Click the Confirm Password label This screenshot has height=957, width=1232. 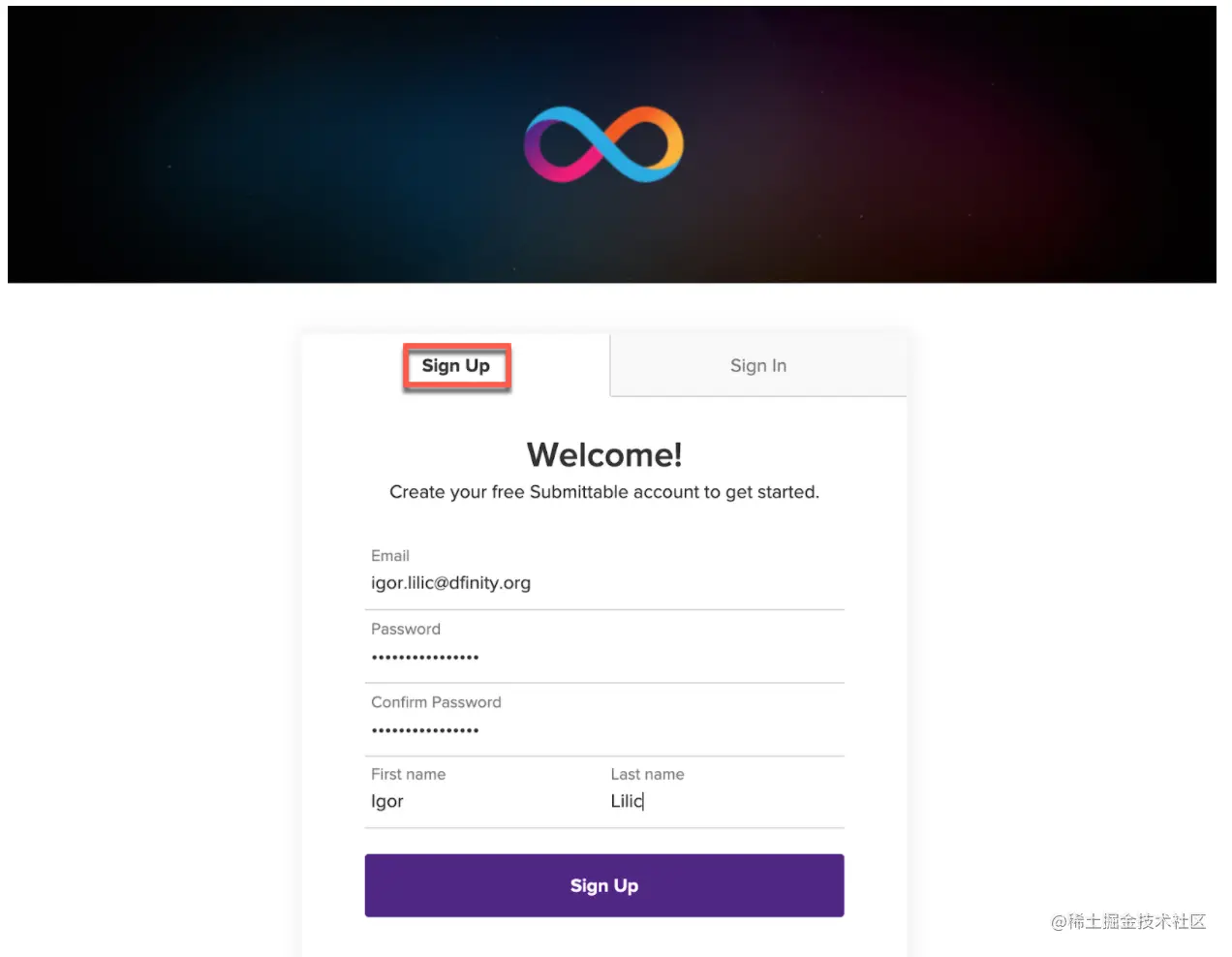pos(436,702)
